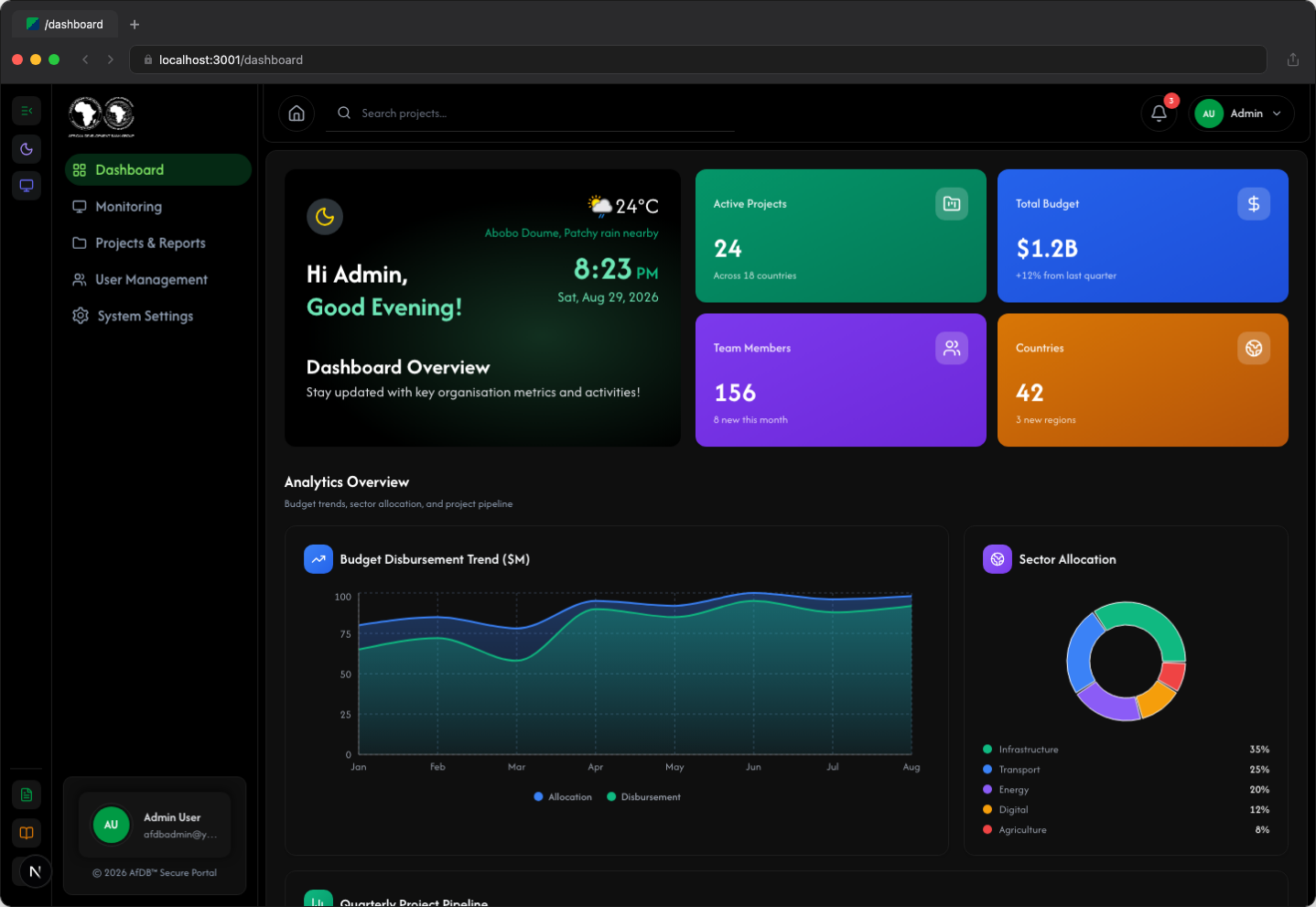Click the Budget Disbursement Trend chart icon
This screenshot has height=907, width=1316.
pyautogui.click(x=318, y=559)
